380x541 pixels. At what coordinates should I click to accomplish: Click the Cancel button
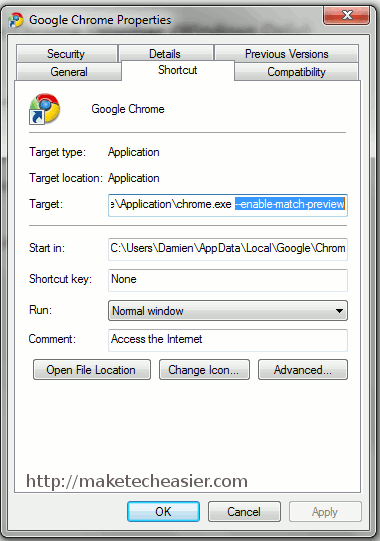pos(244,511)
